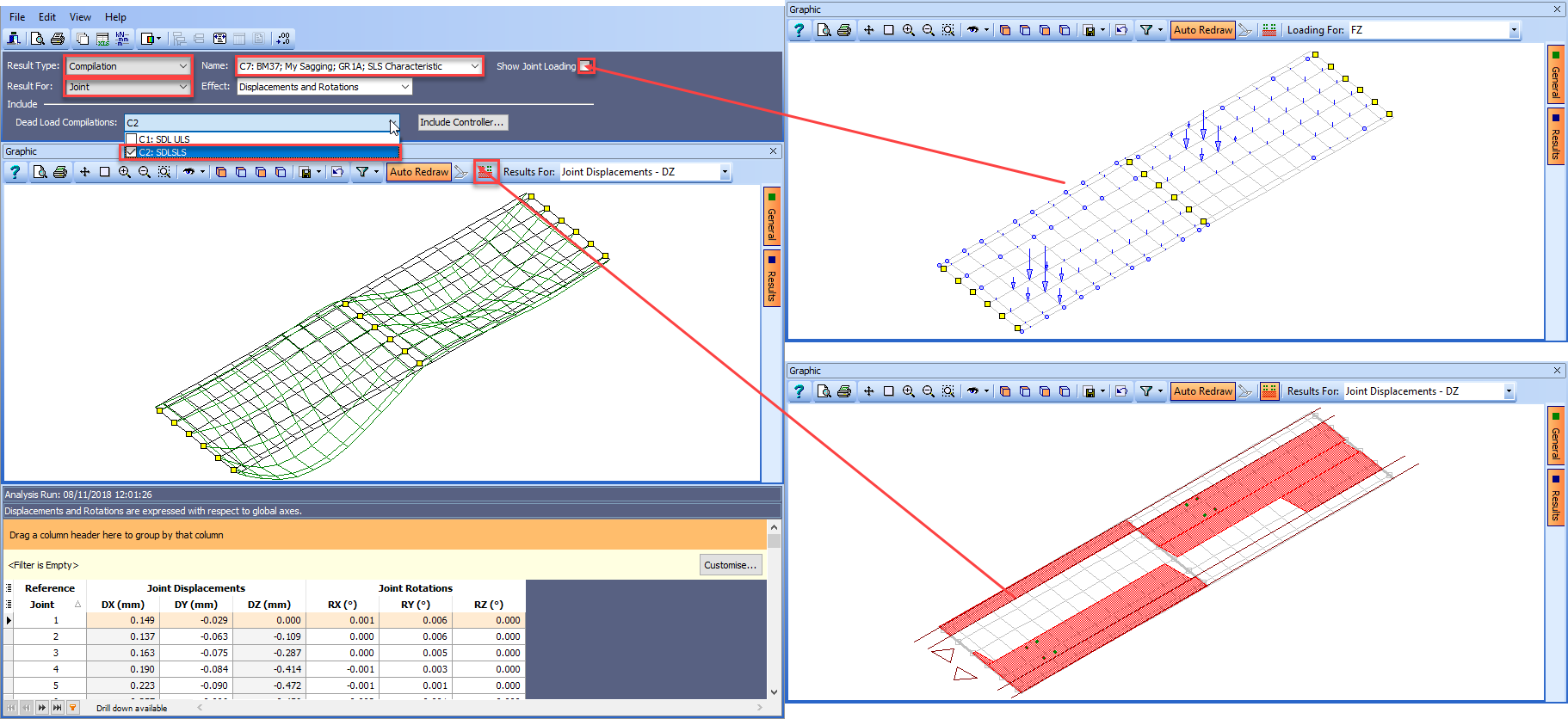This screenshot has width=1568, height=719.
Task: Open the File menu
Action: pos(17,17)
